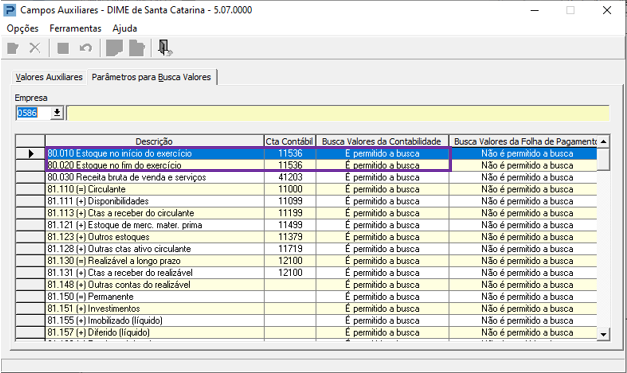Click Cta Contábil value 11000

[x=290, y=189]
